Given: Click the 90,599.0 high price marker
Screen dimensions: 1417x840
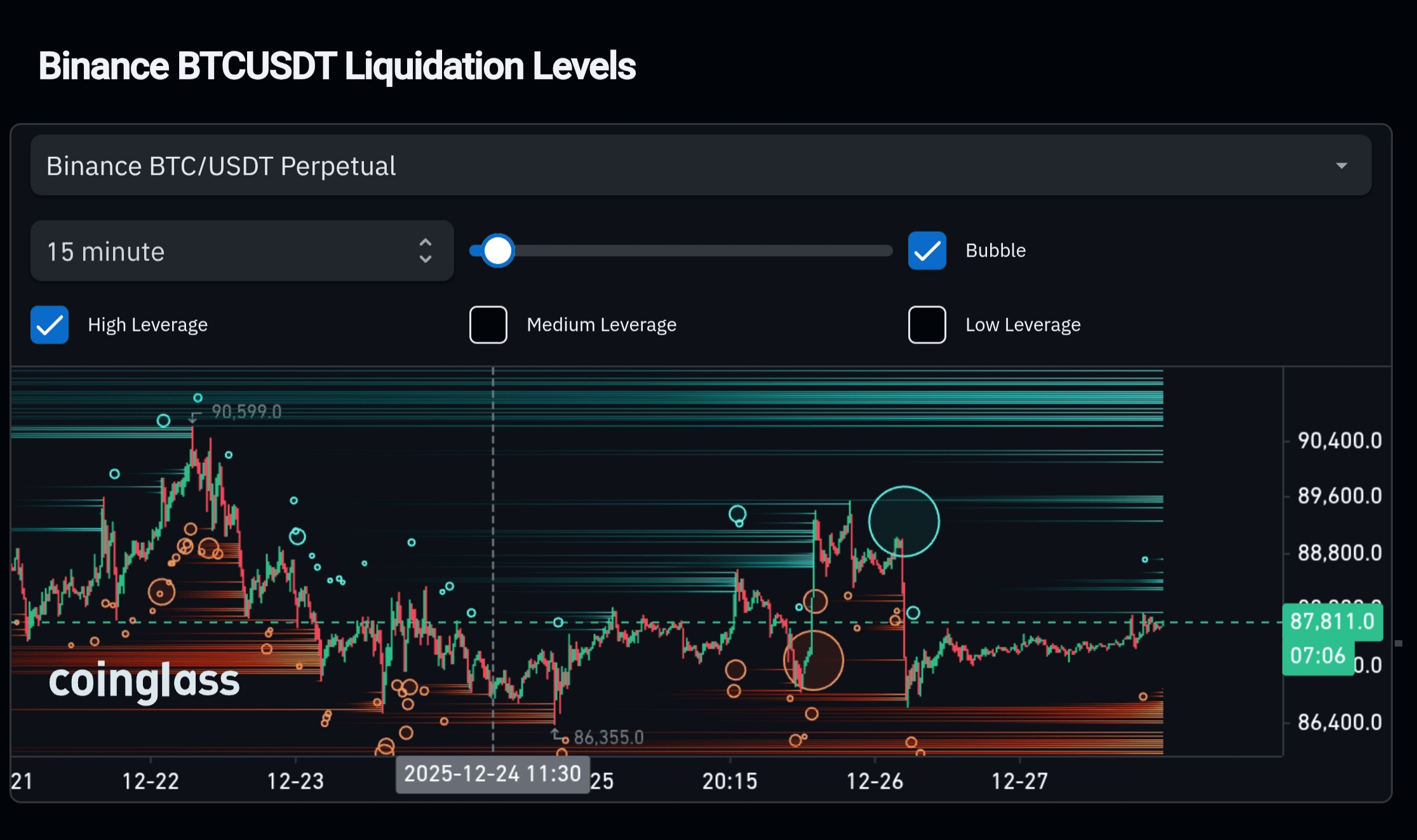Looking at the screenshot, I should [246, 412].
